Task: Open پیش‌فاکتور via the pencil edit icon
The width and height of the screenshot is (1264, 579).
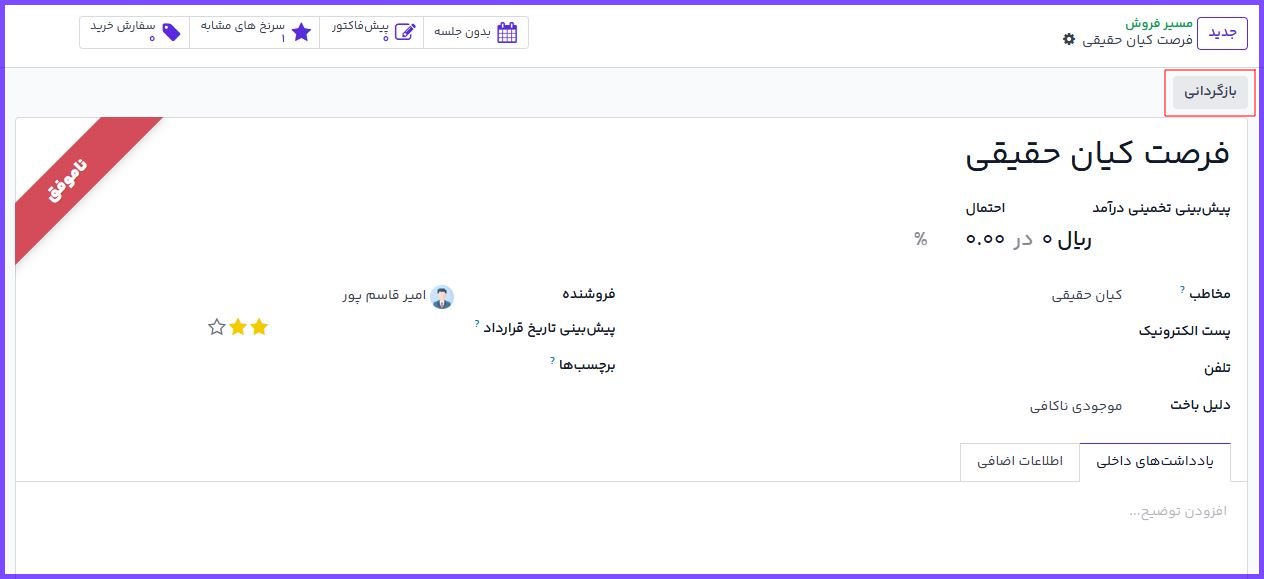Action: (x=404, y=32)
